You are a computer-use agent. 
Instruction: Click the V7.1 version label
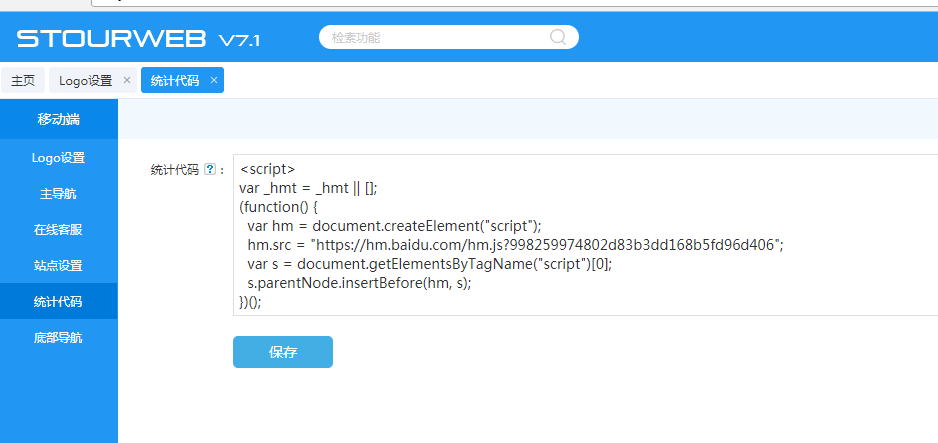point(239,41)
